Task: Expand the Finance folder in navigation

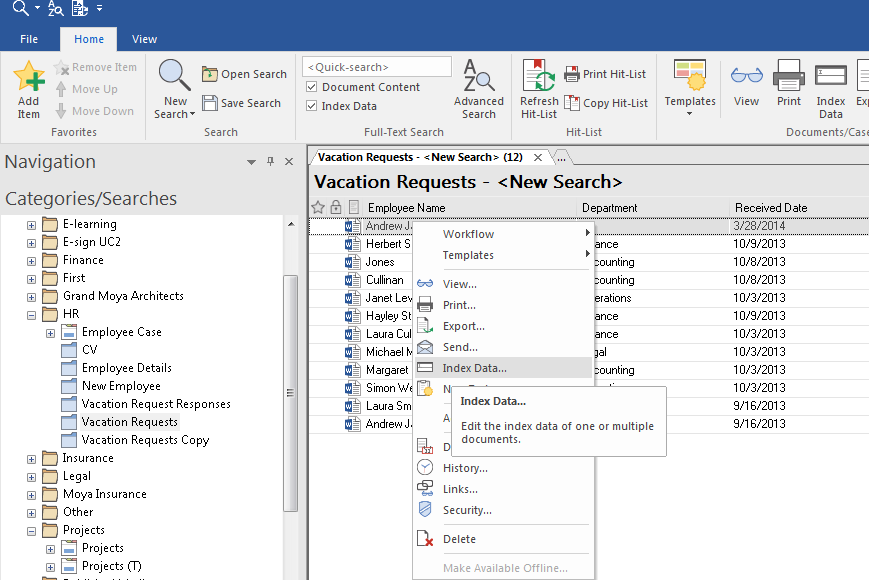Action: (x=31, y=260)
